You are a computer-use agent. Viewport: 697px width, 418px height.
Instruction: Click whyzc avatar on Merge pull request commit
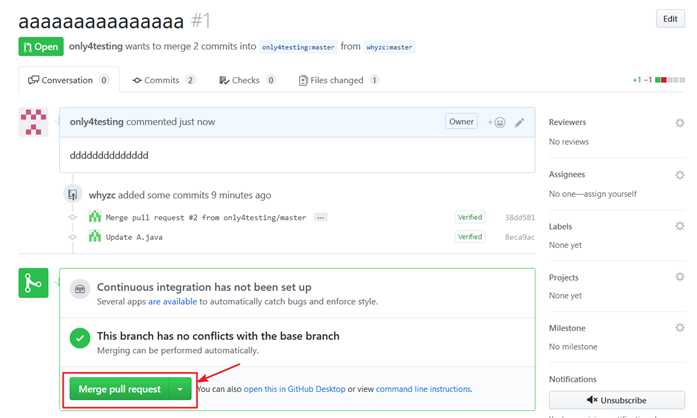pos(95,217)
